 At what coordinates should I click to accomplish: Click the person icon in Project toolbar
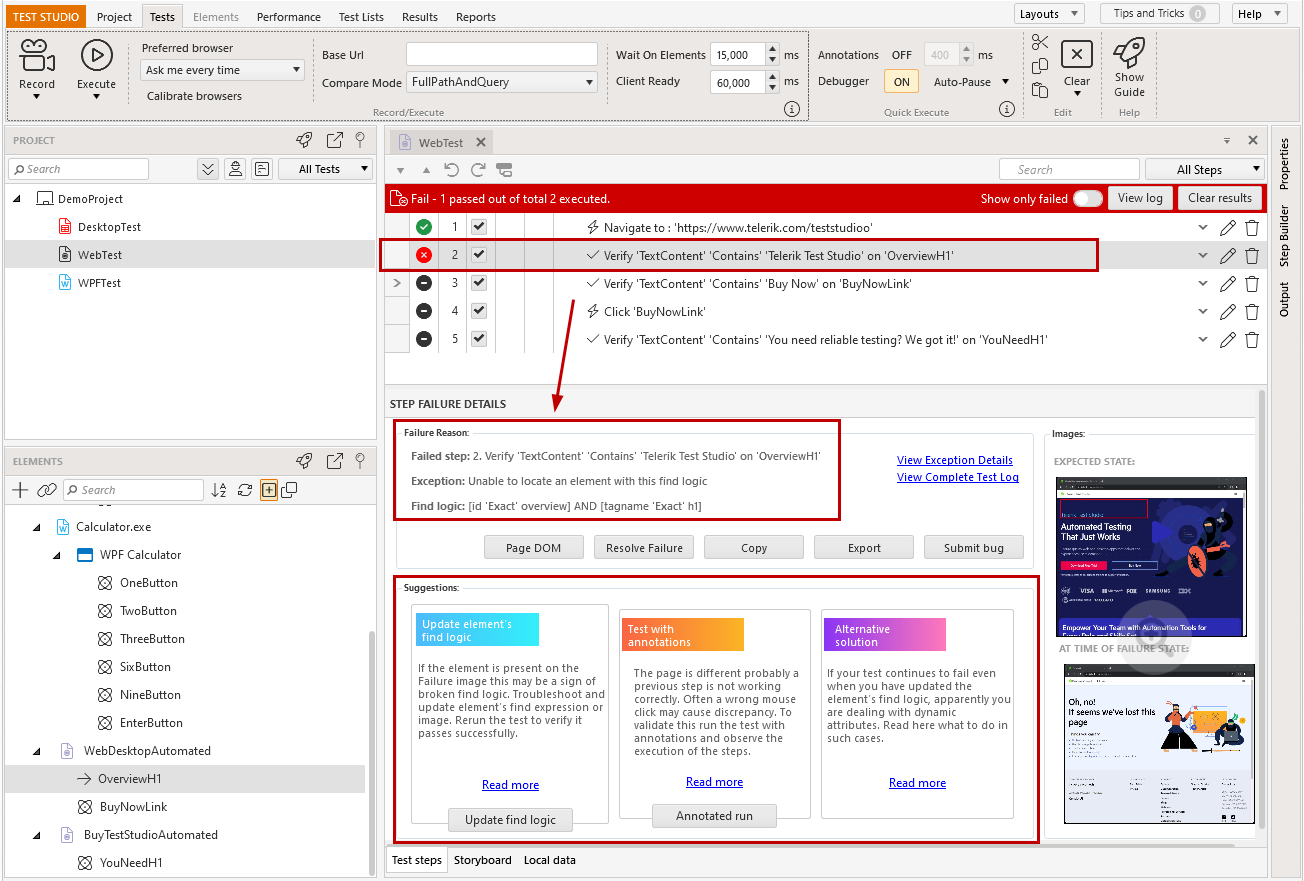[x=235, y=169]
